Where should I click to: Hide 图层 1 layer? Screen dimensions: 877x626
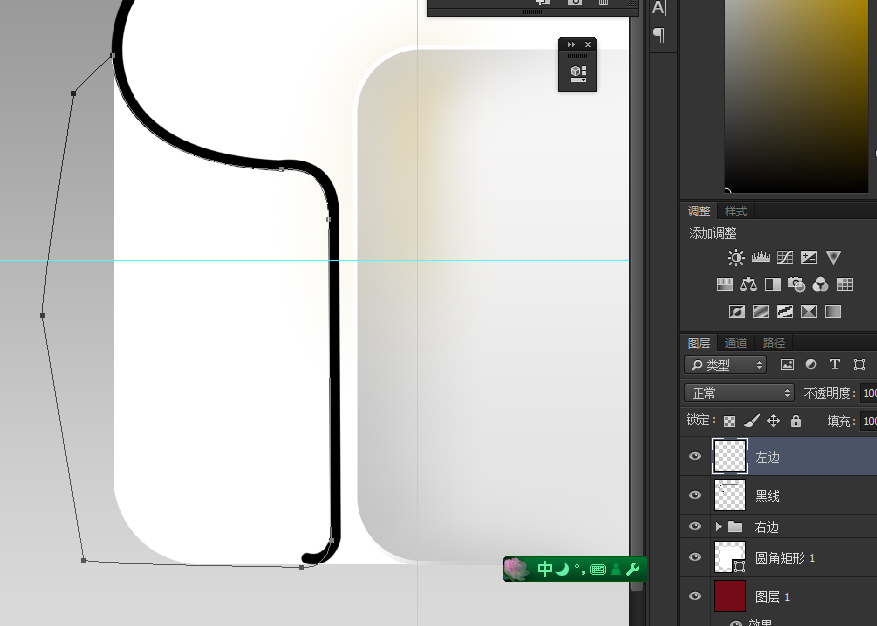695,596
